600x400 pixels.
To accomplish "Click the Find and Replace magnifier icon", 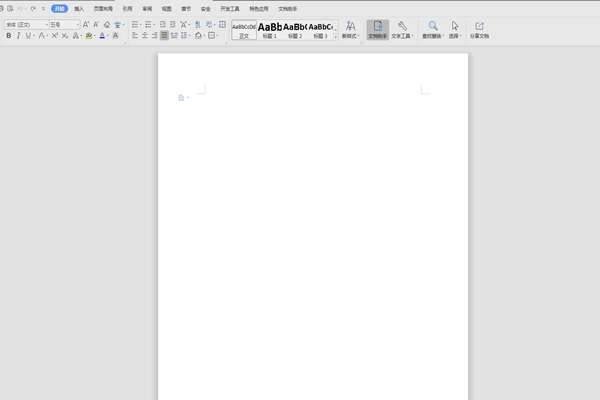I will point(433,26).
